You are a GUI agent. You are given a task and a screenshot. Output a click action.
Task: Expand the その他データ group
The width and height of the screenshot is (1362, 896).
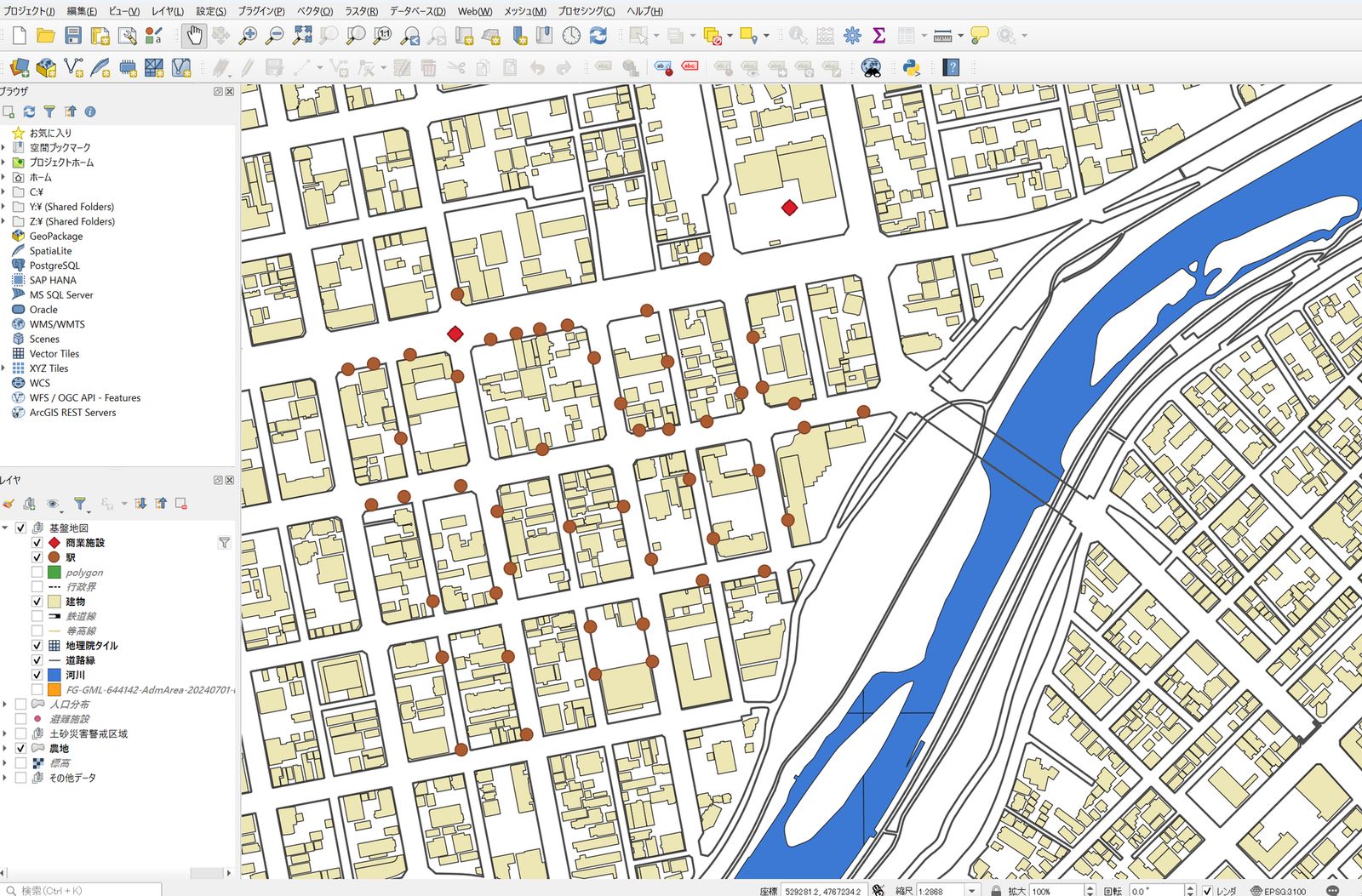pos(5,778)
